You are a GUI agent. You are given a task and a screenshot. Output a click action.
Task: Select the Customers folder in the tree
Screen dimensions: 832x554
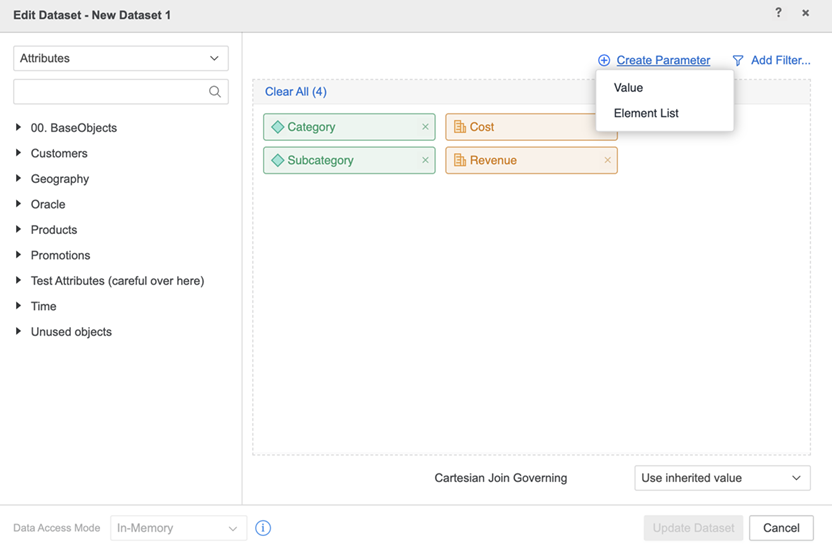click(59, 153)
